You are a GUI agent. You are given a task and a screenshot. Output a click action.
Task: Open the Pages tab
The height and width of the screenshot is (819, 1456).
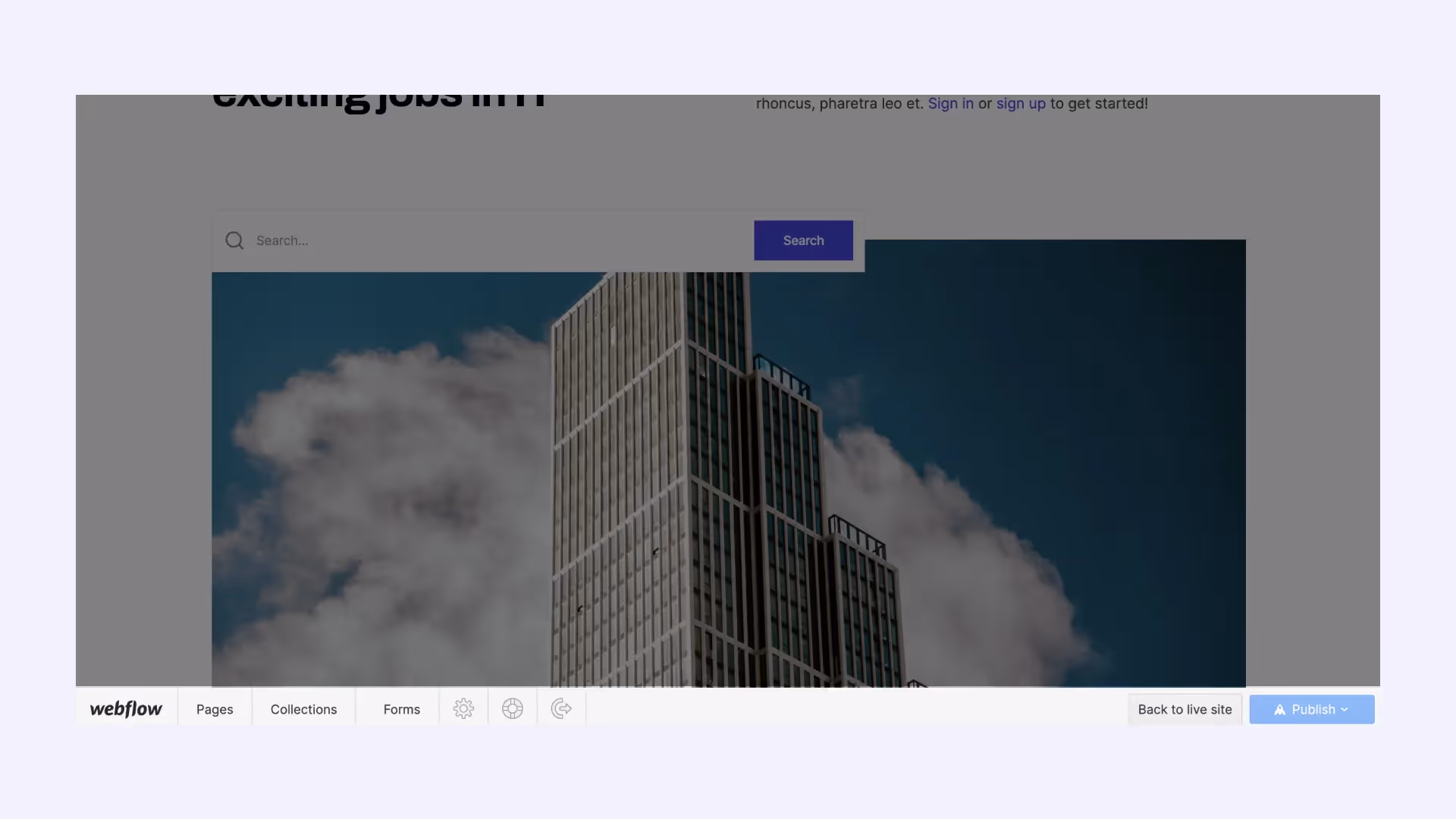(215, 709)
